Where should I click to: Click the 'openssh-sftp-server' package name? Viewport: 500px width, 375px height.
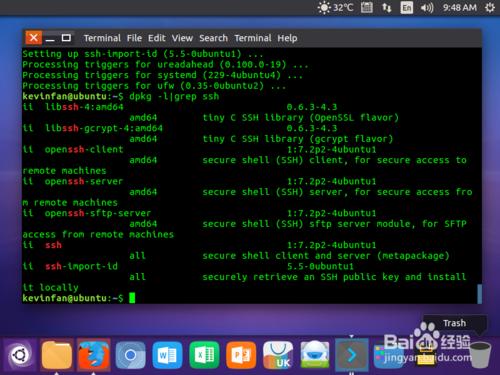pyautogui.click(x=98, y=213)
